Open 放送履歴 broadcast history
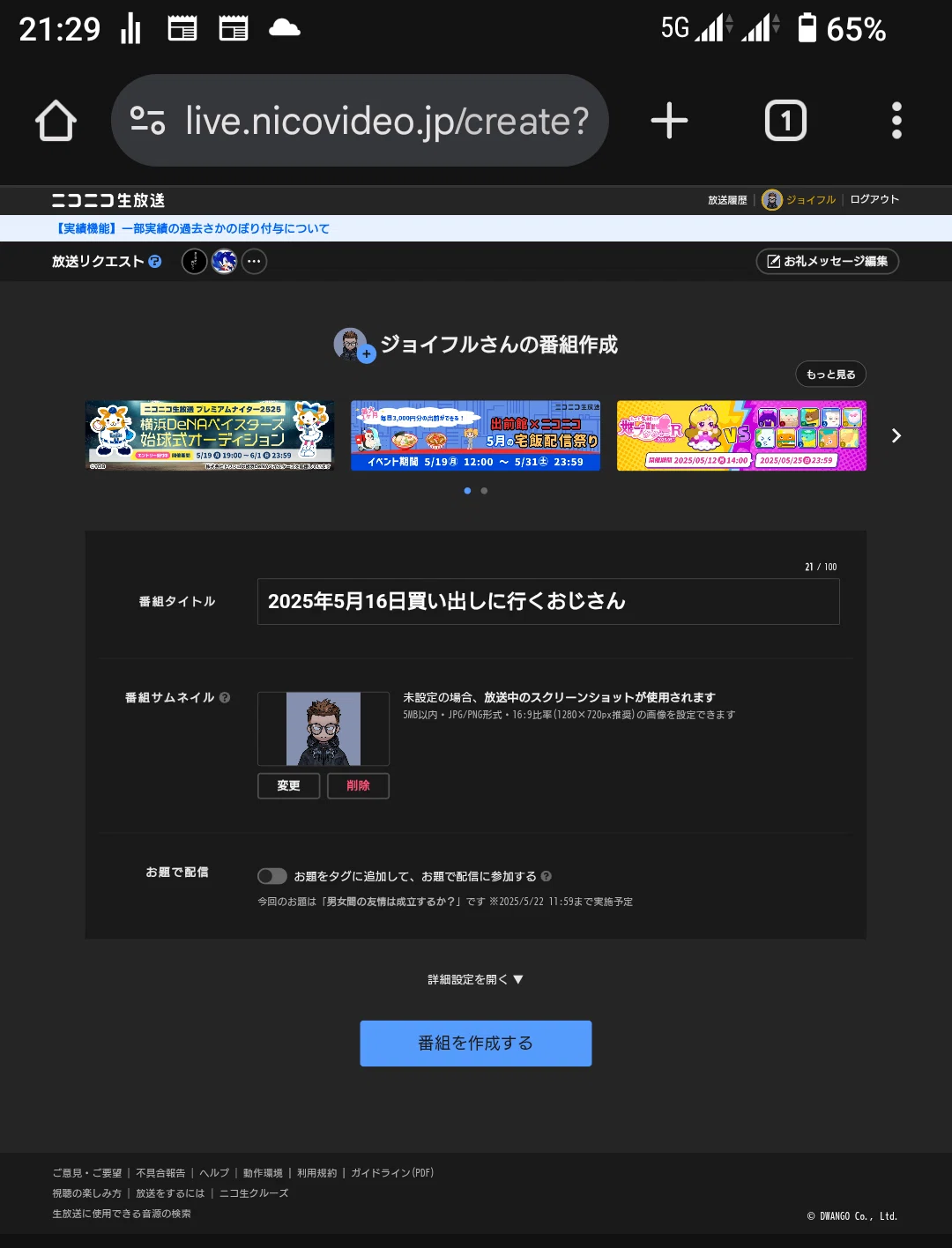The image size is (952, 1248). tap(727, 200)
